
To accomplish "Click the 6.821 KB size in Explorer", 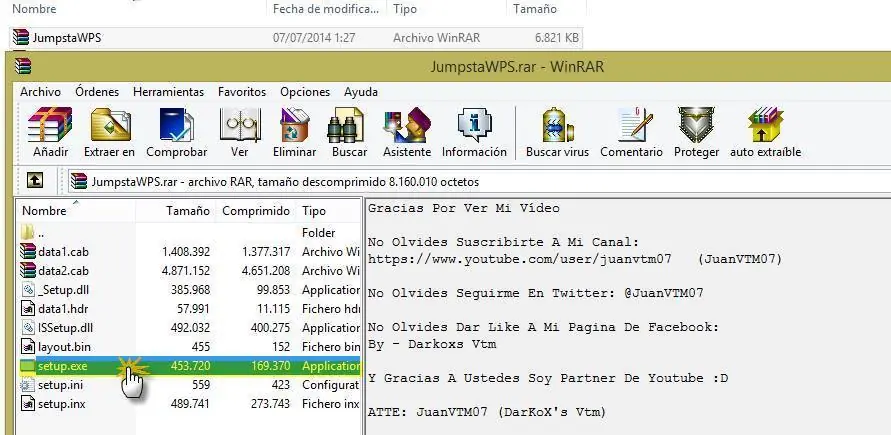I will pyautogui.click(x=557, y=38).
